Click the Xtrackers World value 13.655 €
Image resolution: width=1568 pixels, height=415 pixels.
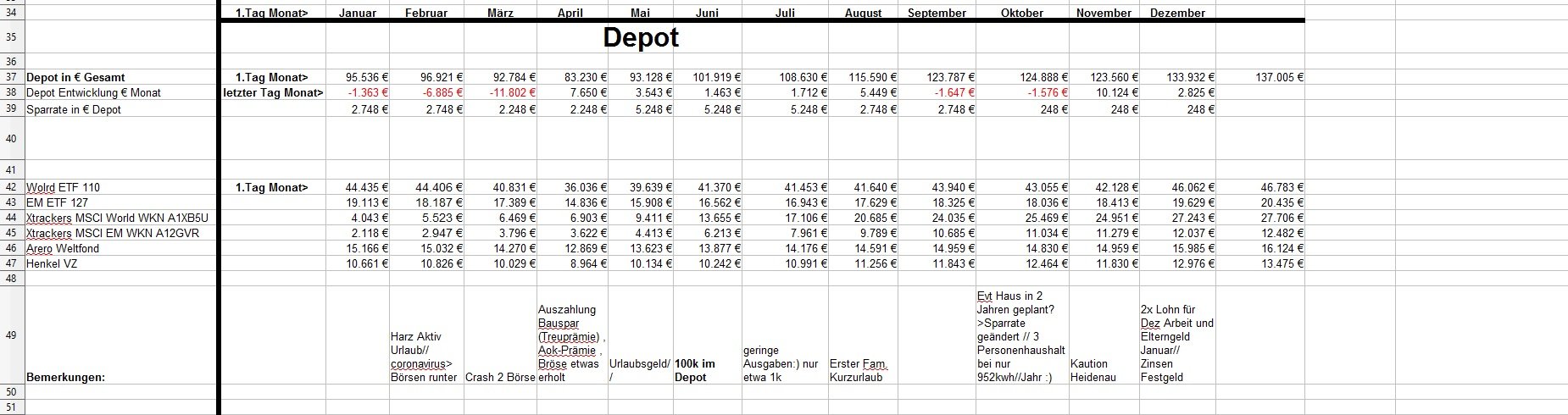click(x=719, y=218)
